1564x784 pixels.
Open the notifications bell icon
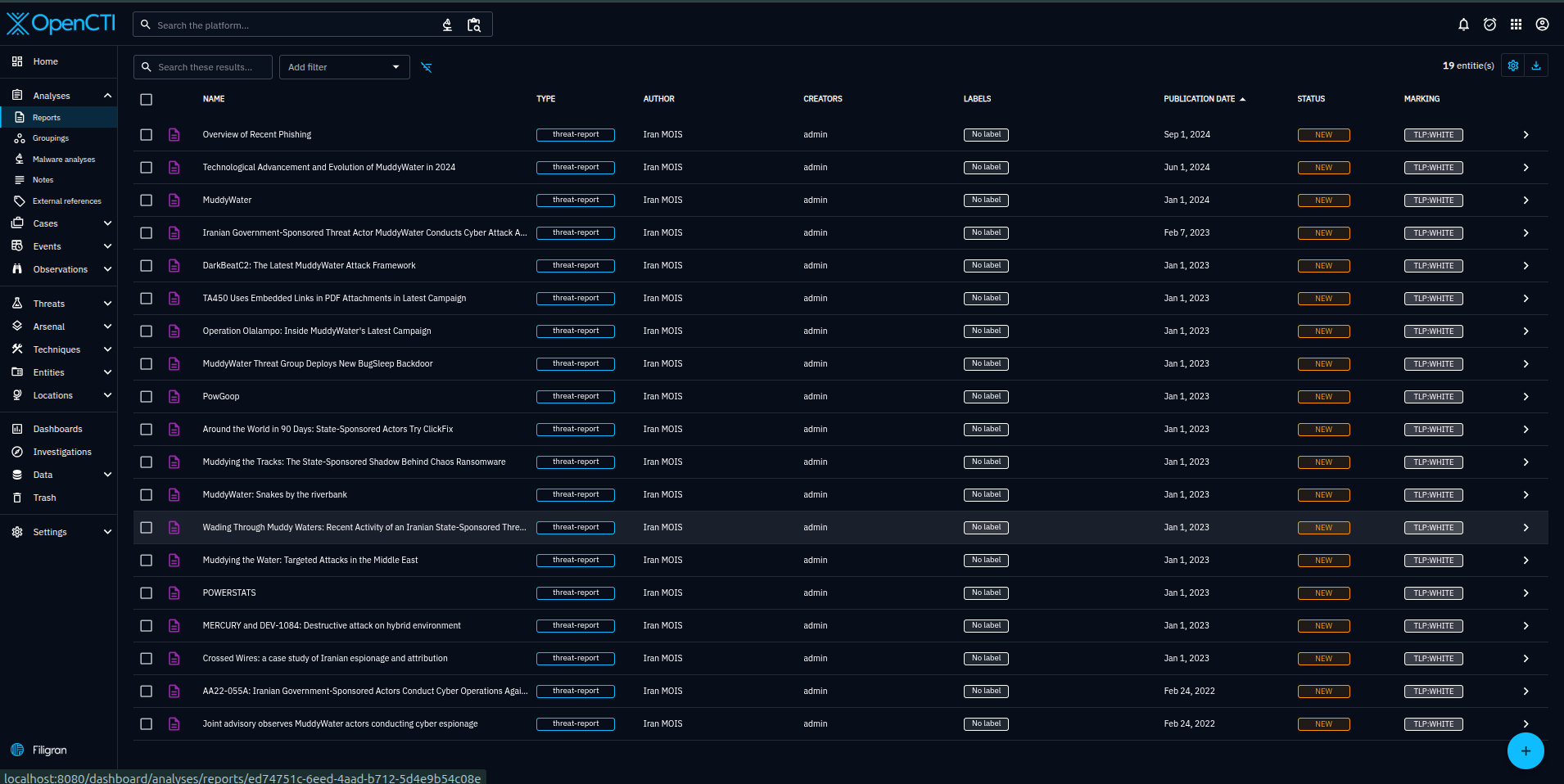pos(1463,25)
